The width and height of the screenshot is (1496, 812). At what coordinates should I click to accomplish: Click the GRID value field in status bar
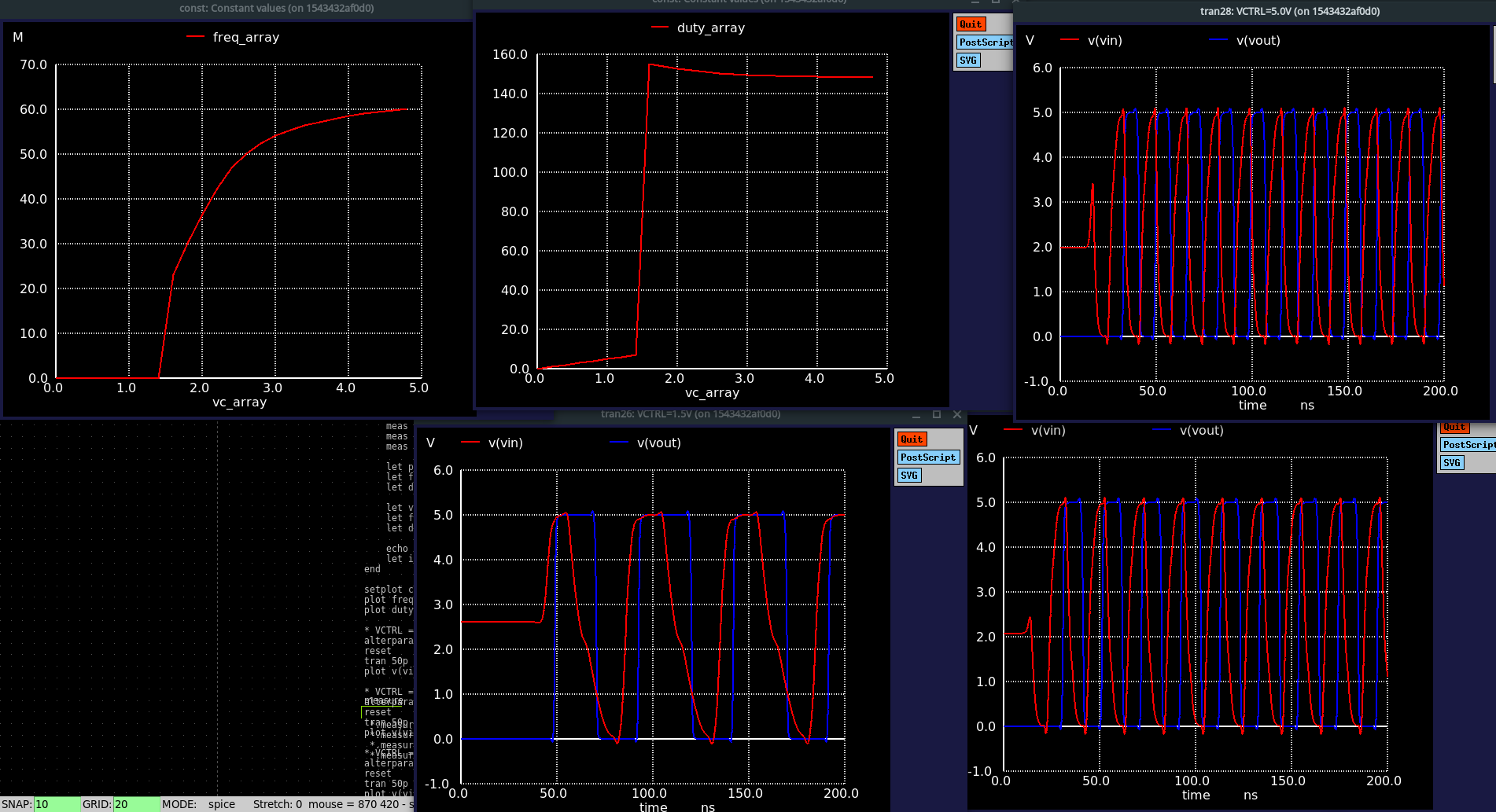136,804
